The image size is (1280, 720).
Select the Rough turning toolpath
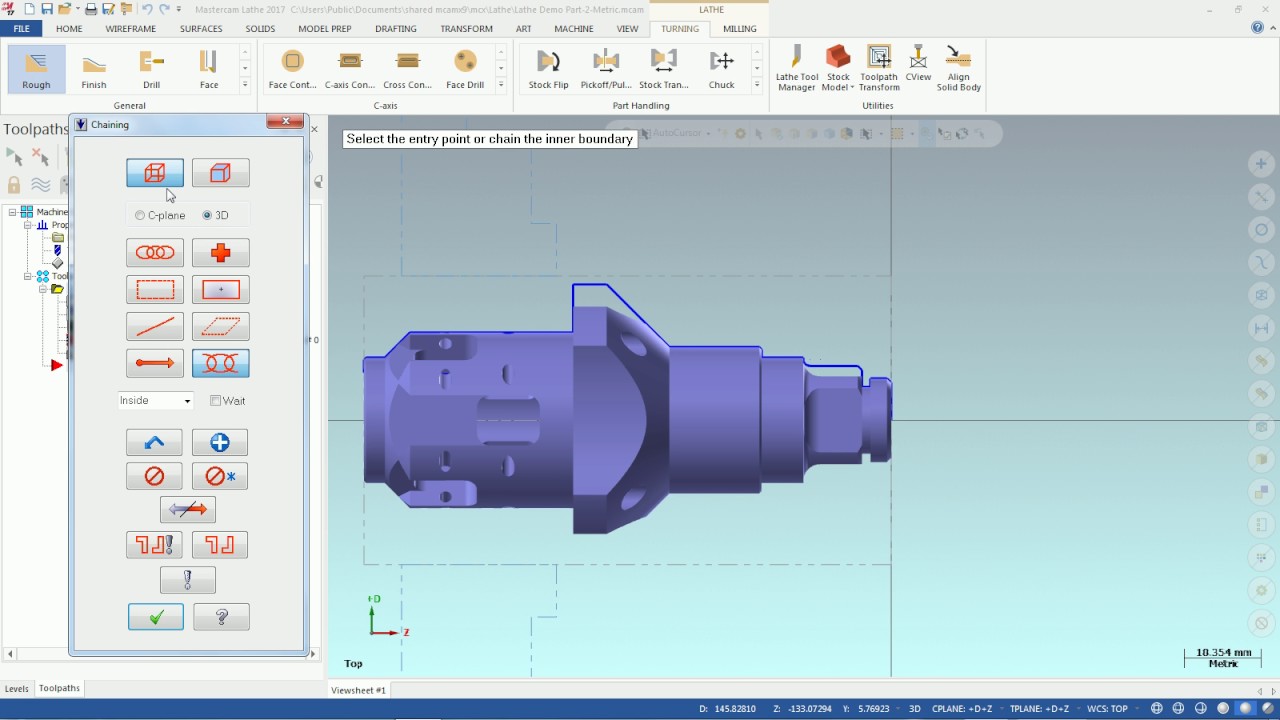coord(36,70)
